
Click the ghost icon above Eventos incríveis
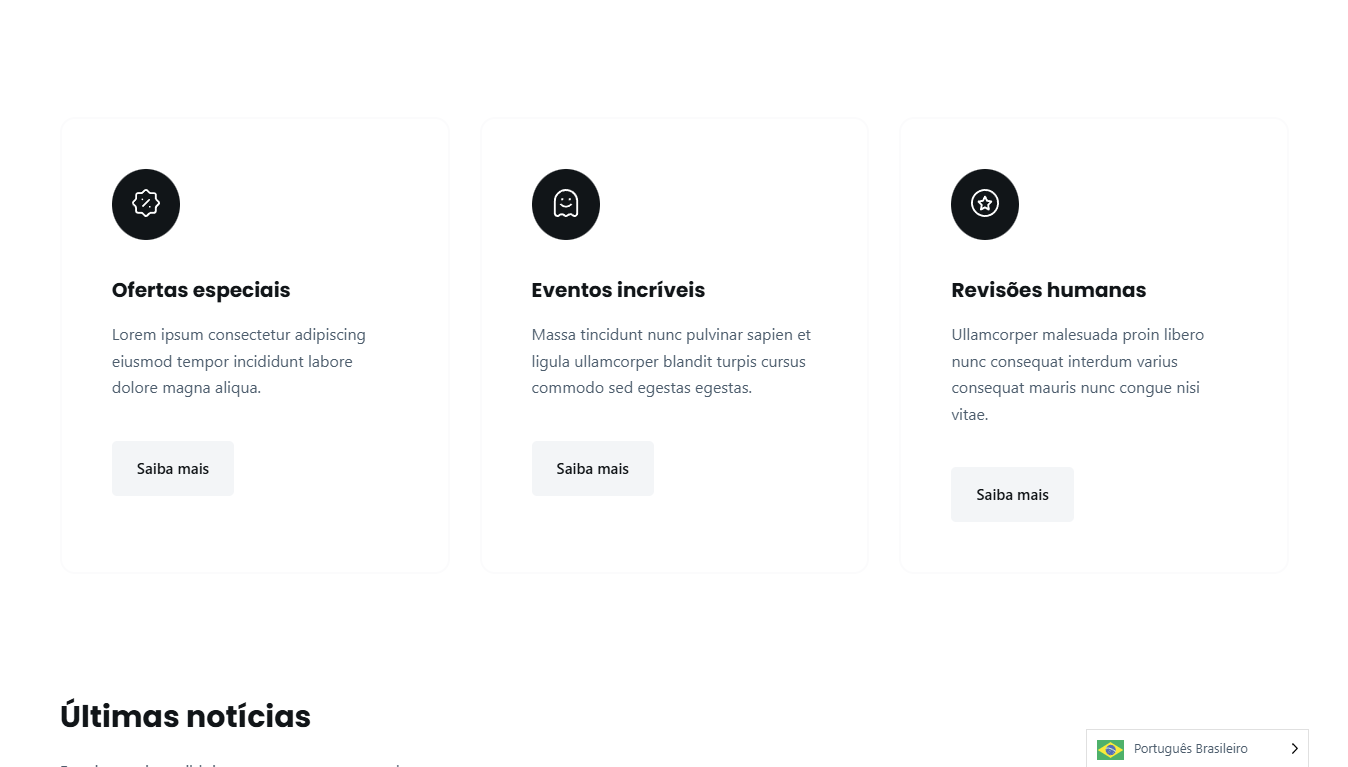(566, 204)
